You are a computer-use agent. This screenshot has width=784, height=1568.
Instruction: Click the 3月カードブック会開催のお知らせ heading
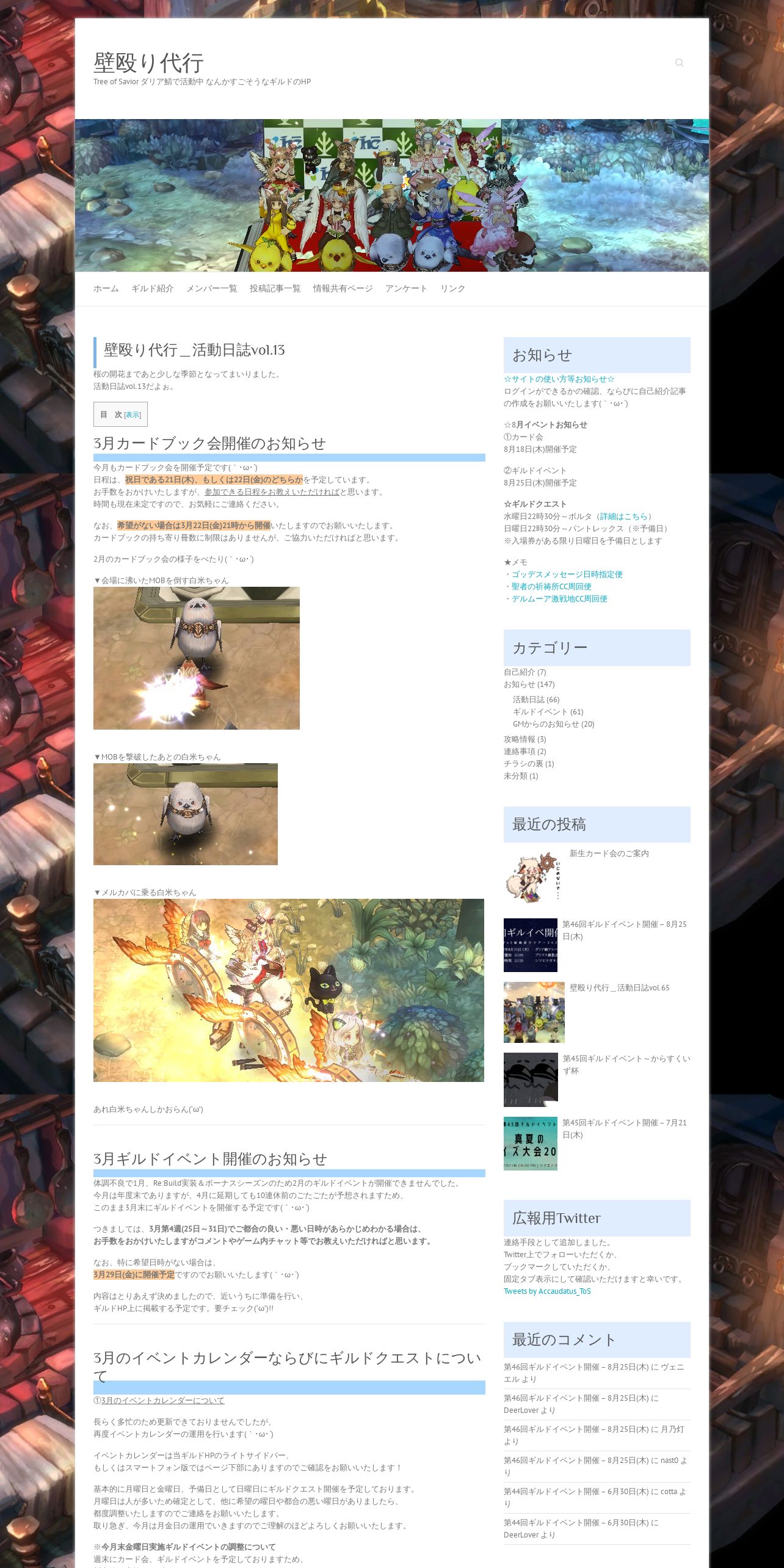point(209,444)
